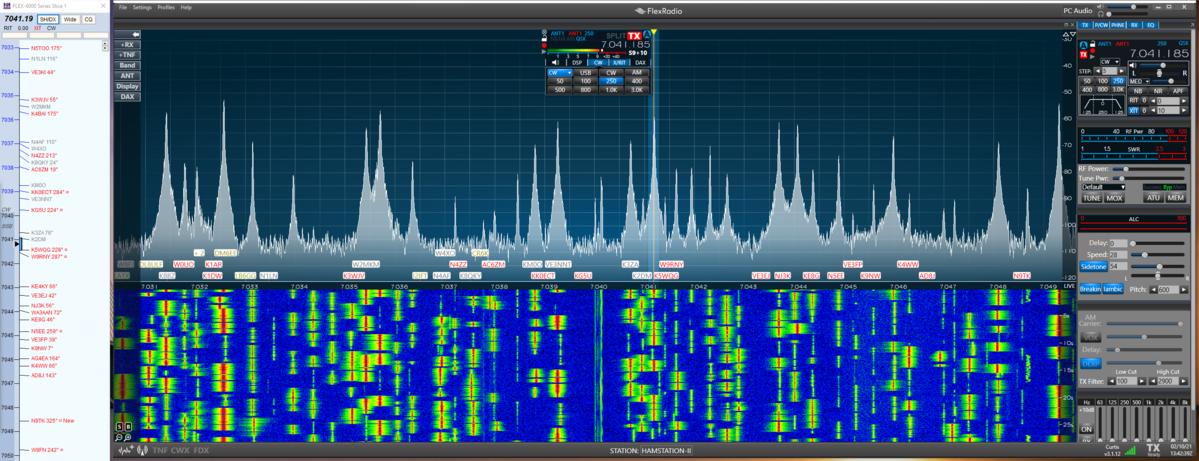Click the speaker mute icon in slice flag
The image size is (1199, 461).
(556, 63)
